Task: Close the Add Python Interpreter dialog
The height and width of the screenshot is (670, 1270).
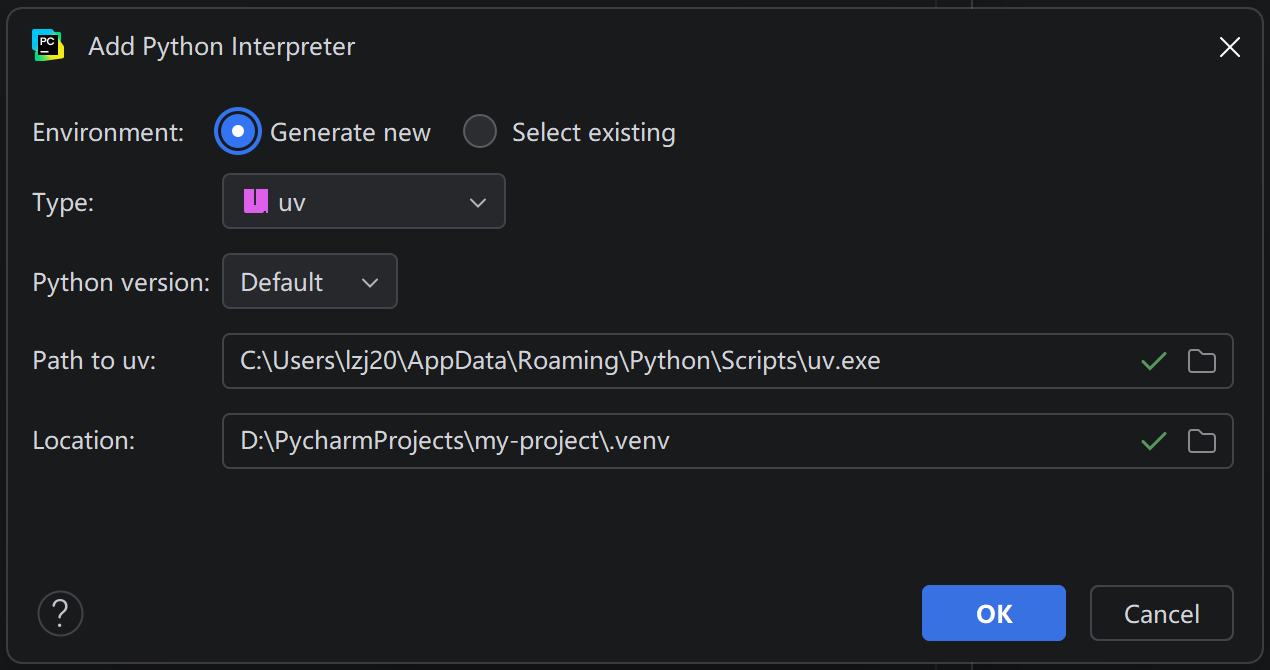Action: tap(1230, 47)
